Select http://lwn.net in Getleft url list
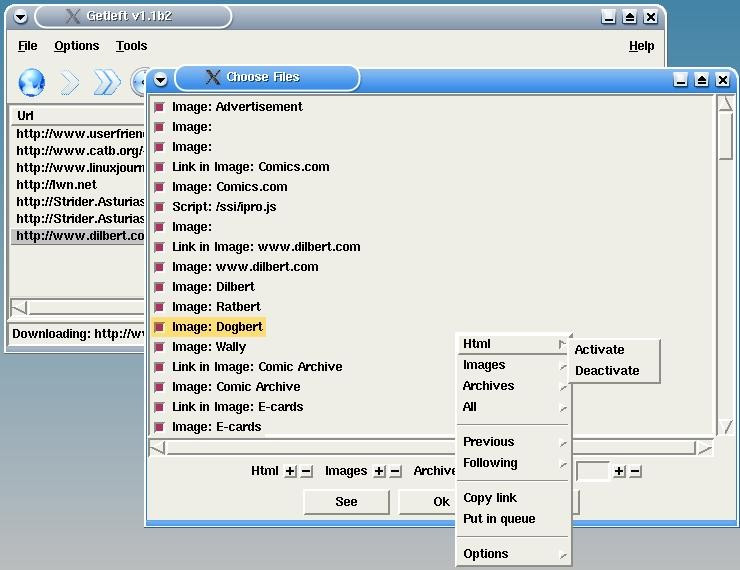This screenshot has width=740, height=570. pyautogui.click(x=78, y=185)
